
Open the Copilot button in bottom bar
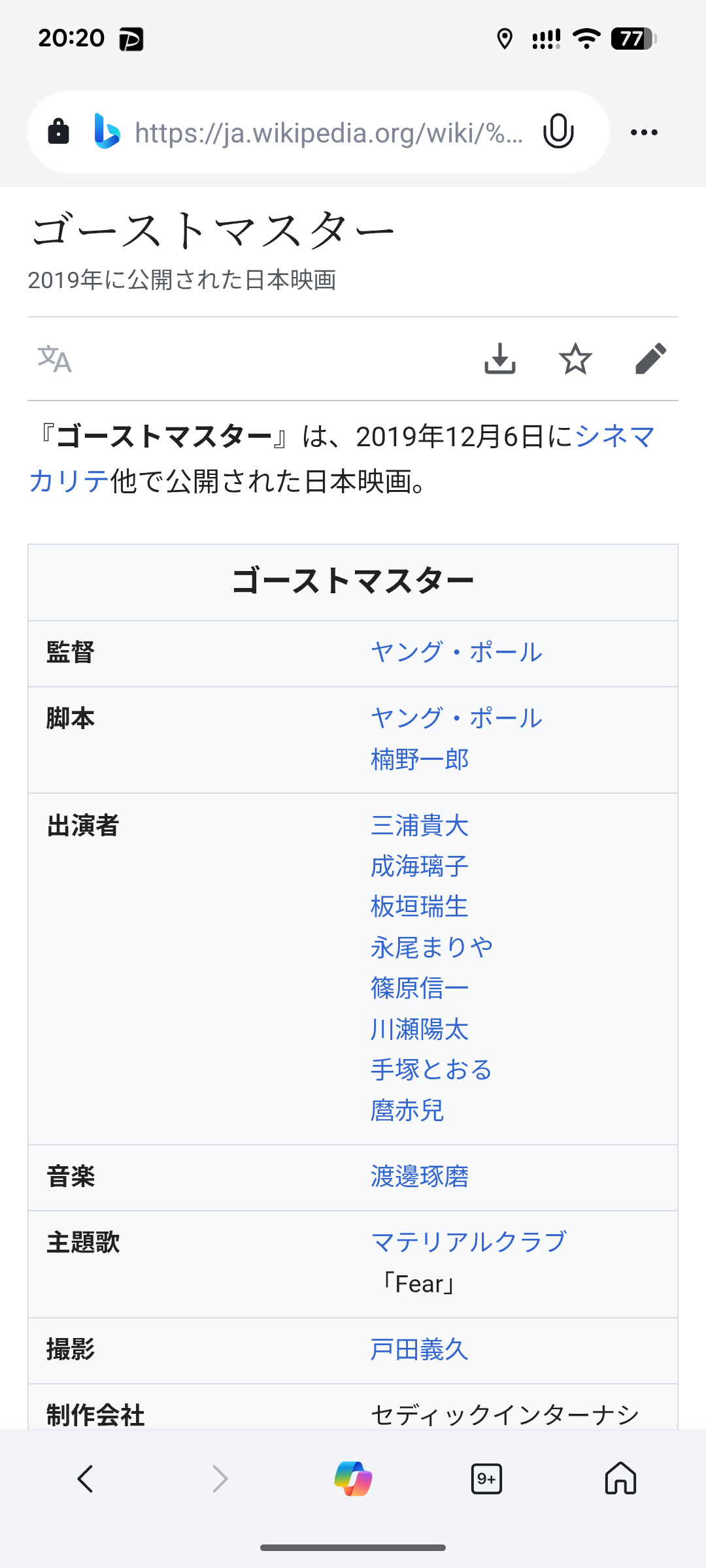pos(353,1479)
